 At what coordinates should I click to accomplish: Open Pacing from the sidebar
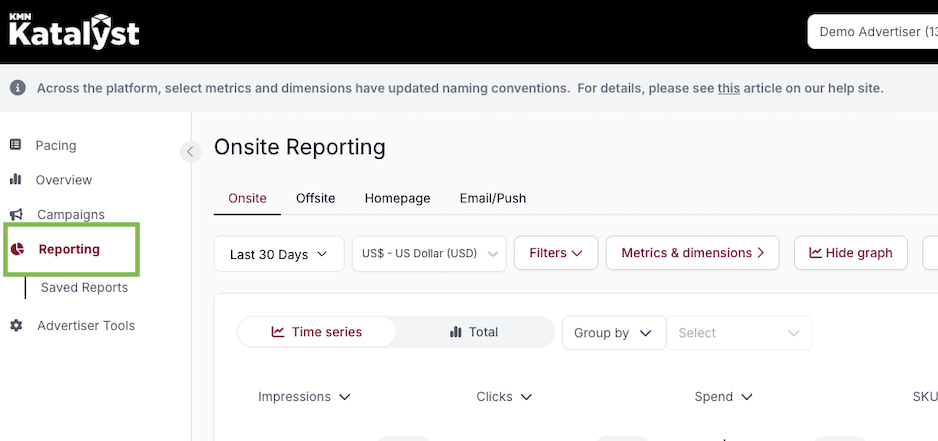pyautogui.click(x=56, y=145)
